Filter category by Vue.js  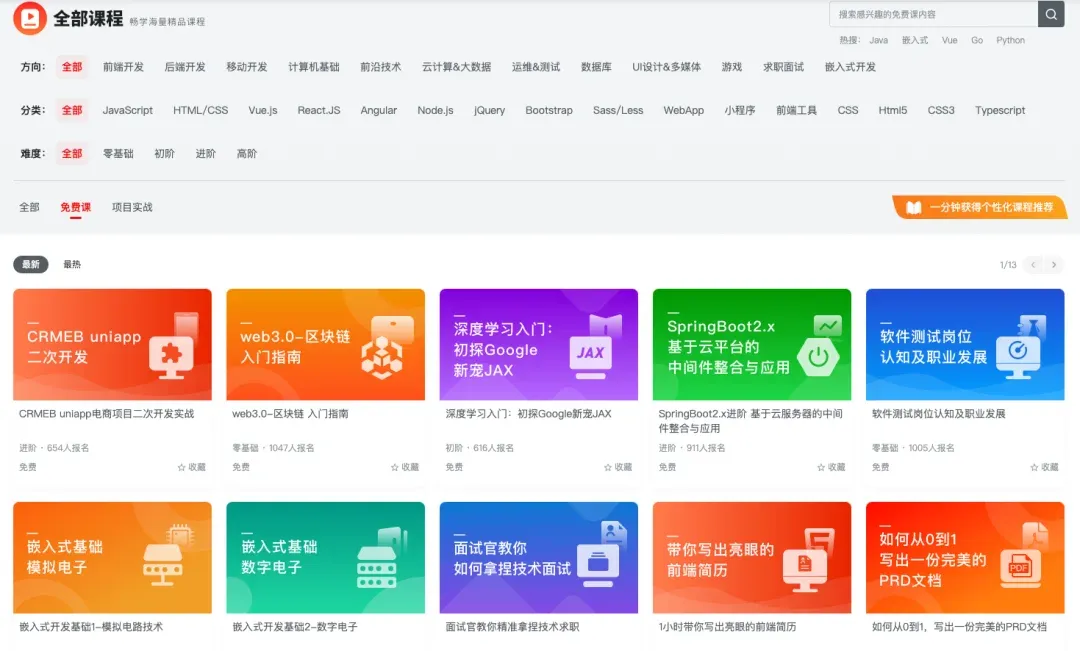[262, 110]
